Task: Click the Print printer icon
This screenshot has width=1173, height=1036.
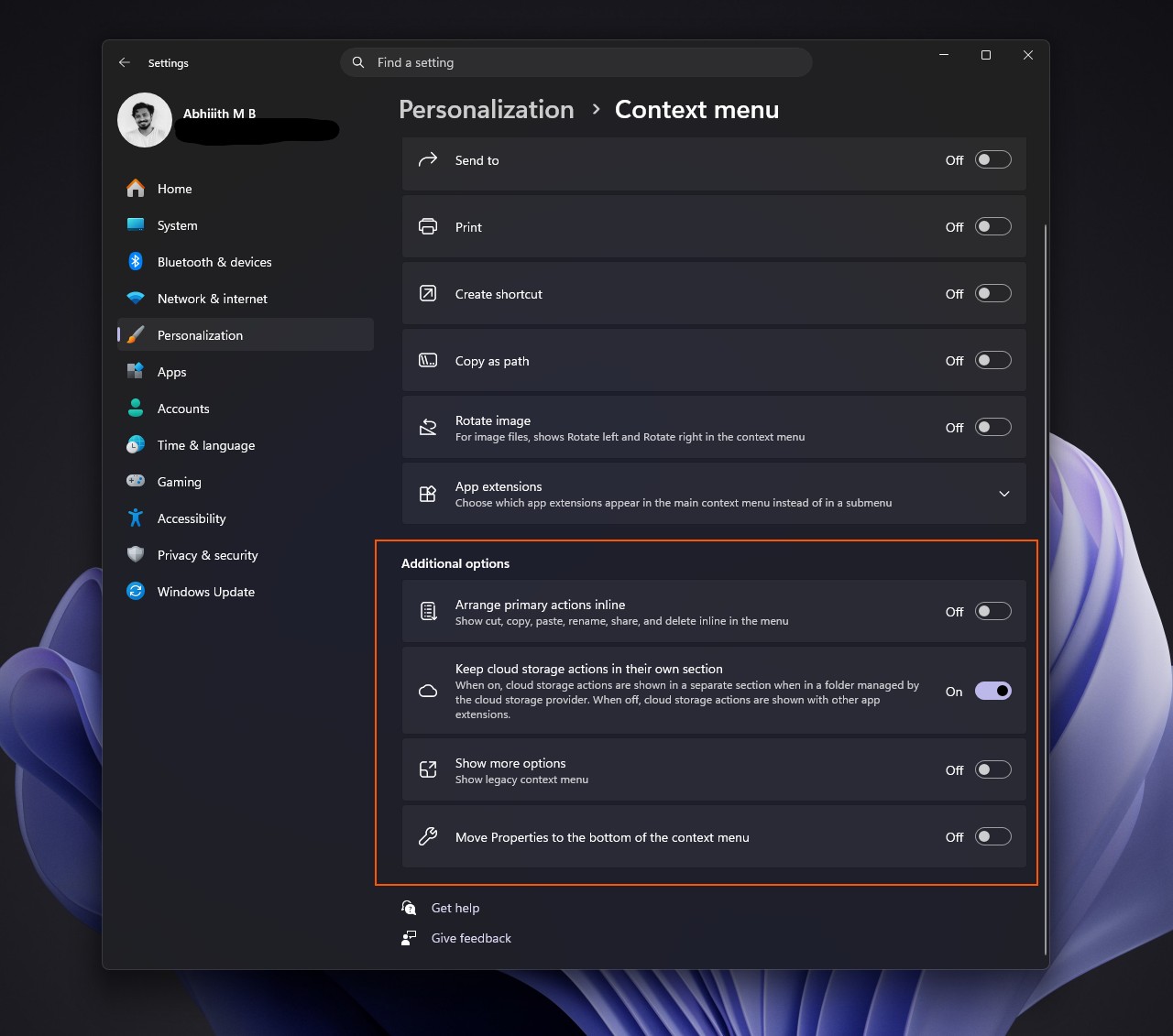Action: click(x=428, y=226)
